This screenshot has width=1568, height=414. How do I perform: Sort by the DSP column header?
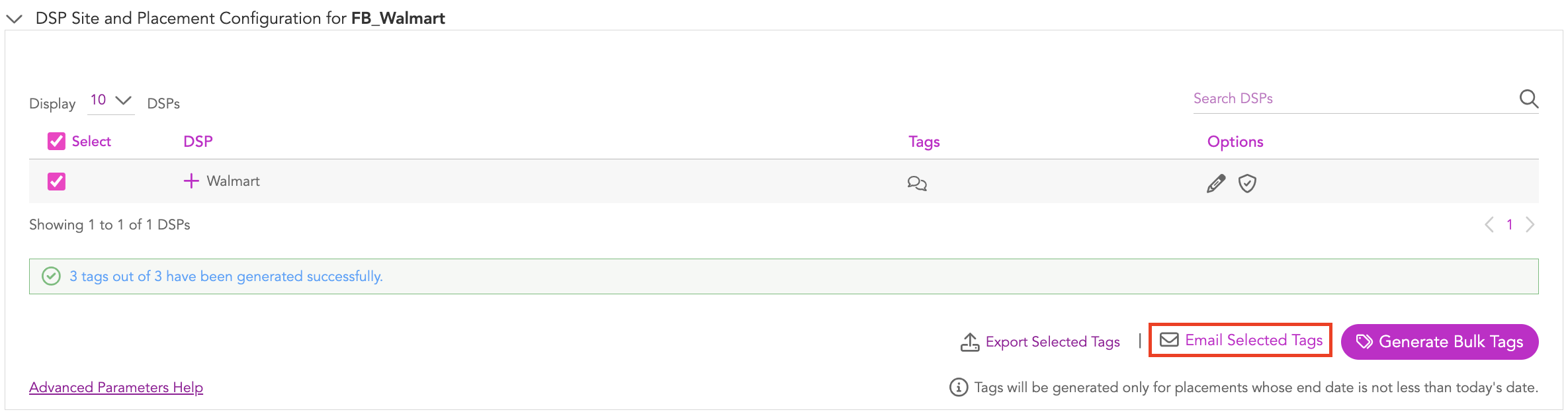(198, 142)
